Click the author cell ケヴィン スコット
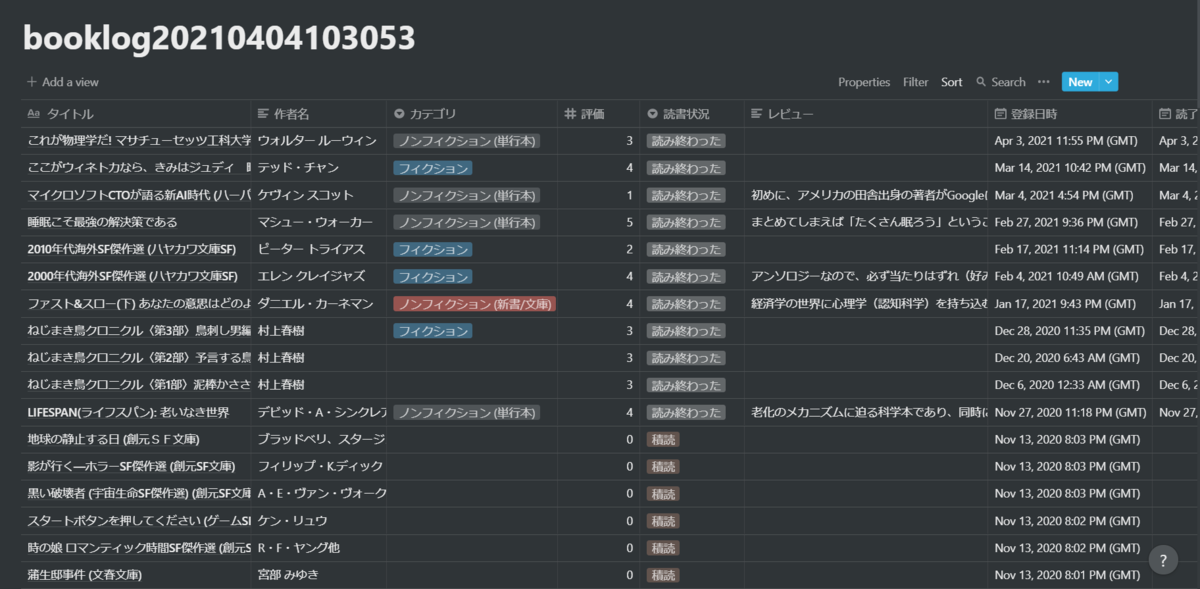1200x589 pixels. [x=319, y=195]
